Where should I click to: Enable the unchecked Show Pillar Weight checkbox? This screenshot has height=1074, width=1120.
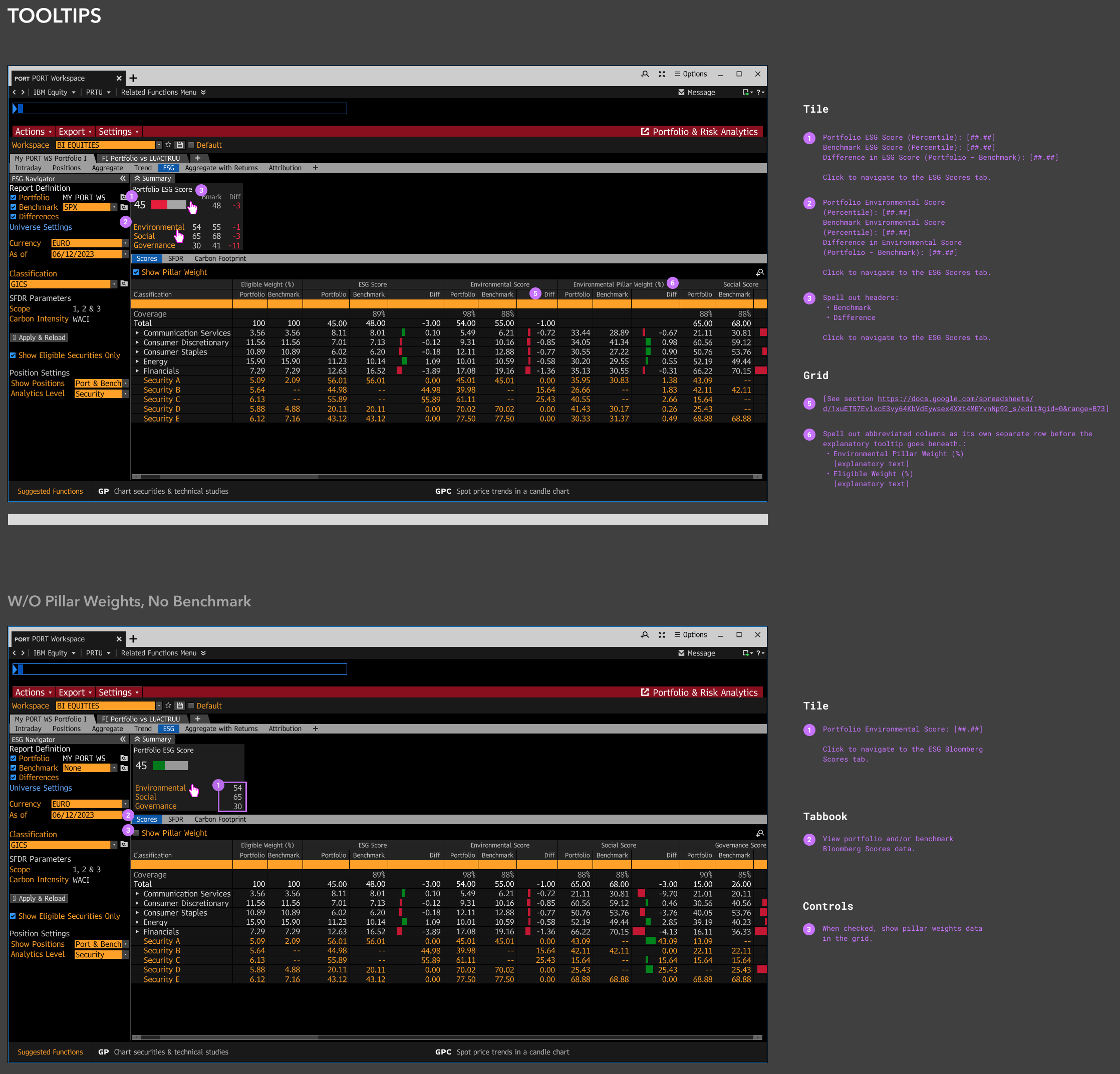pos(136,833)
